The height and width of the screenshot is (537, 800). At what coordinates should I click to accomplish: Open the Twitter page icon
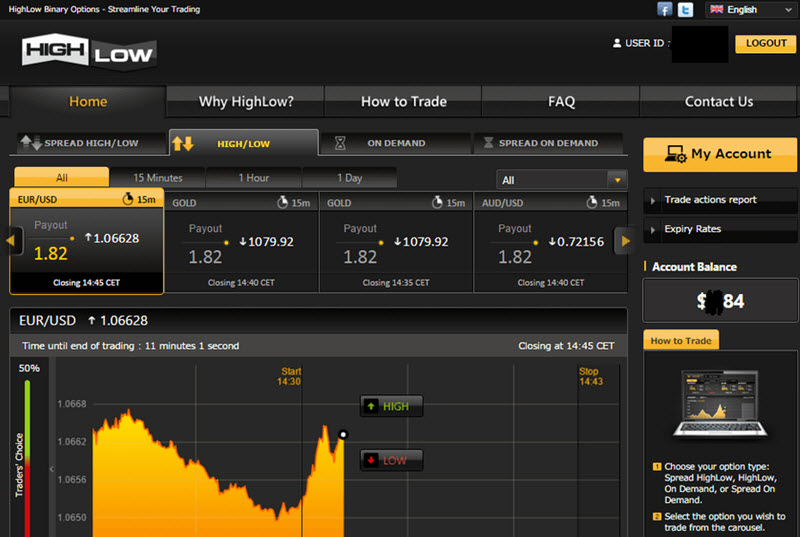coord(685,9)
